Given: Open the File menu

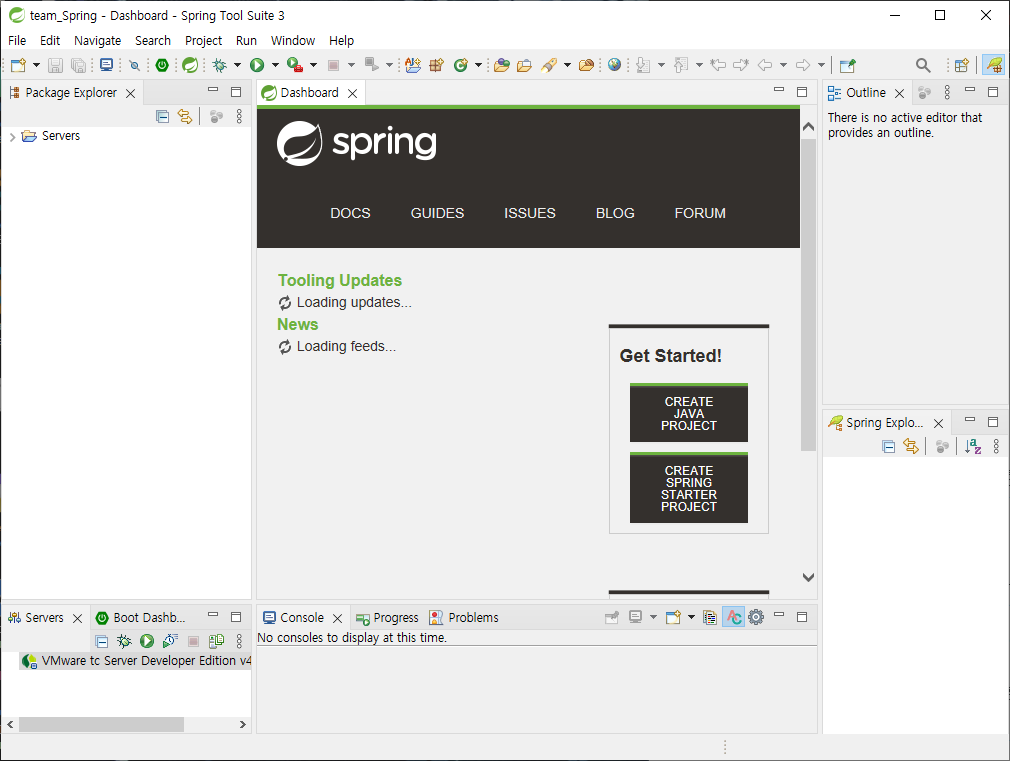Looking at the screenshot, I should pyautogui.click(x=17, y=41).
